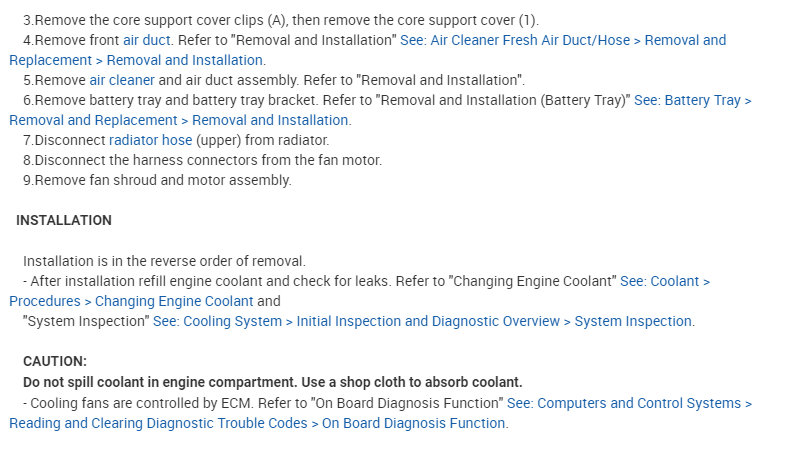Click 'Remove battery tray and battery tray bracket' text
This screenshot has height=467, width=786.
pyautogui.click(x=180, y=100)
